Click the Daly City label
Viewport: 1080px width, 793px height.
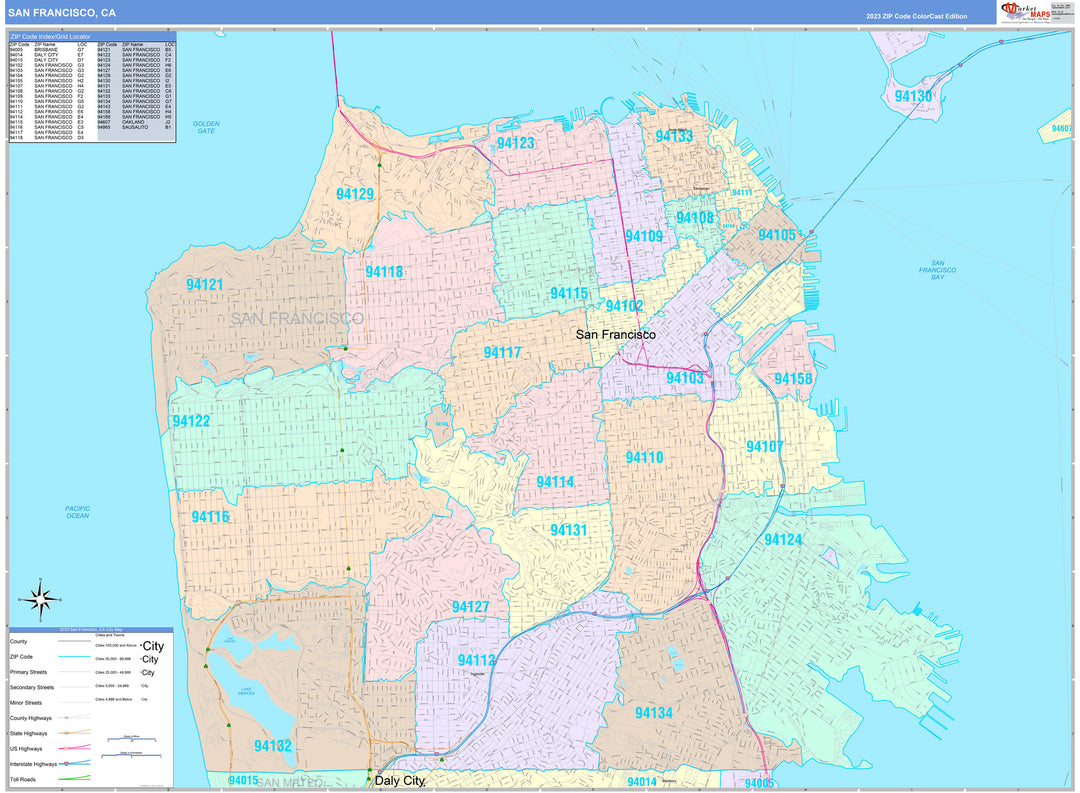399,780
